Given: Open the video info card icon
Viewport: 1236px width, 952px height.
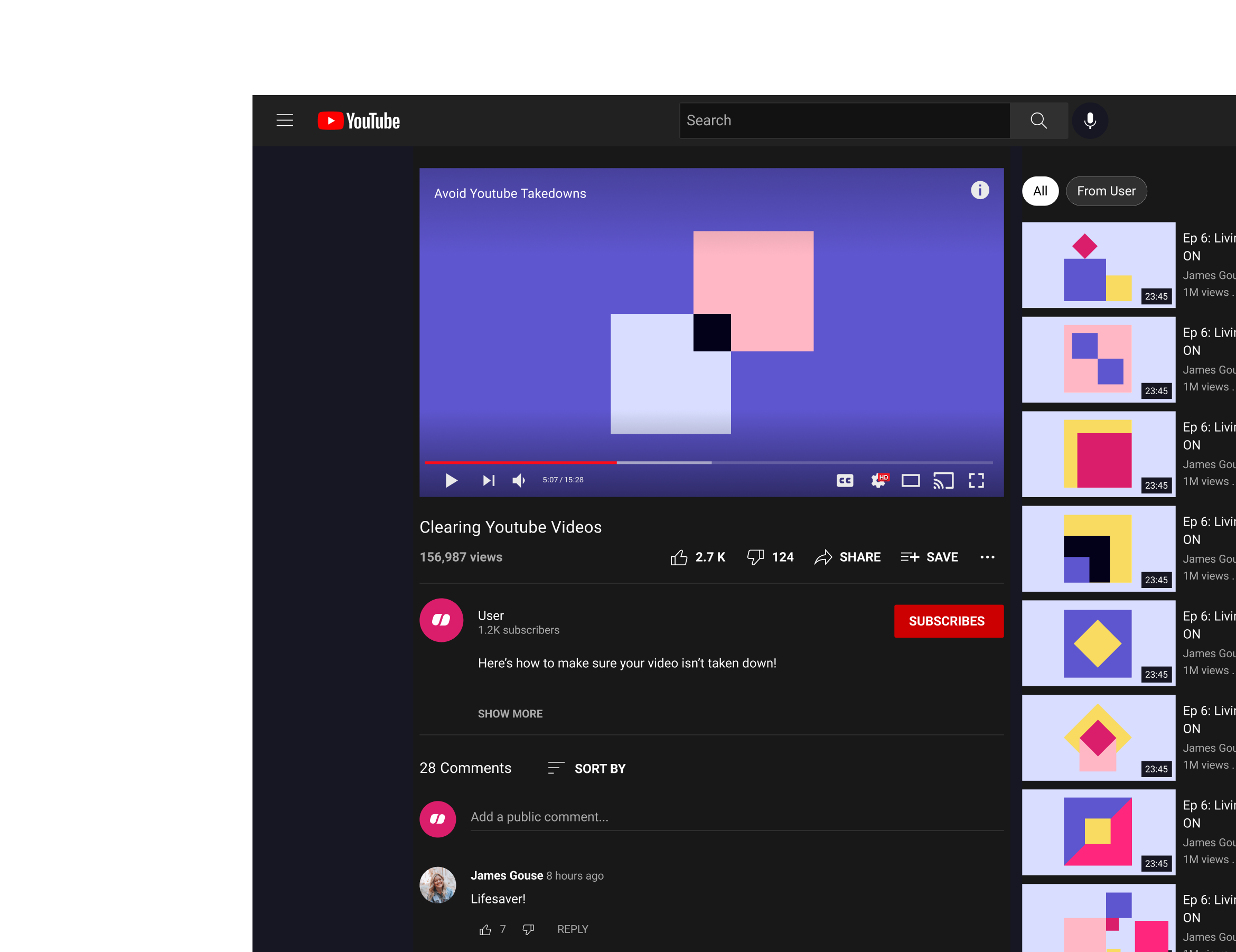Looking at the screenshot, I should click(x=980, y=190).
